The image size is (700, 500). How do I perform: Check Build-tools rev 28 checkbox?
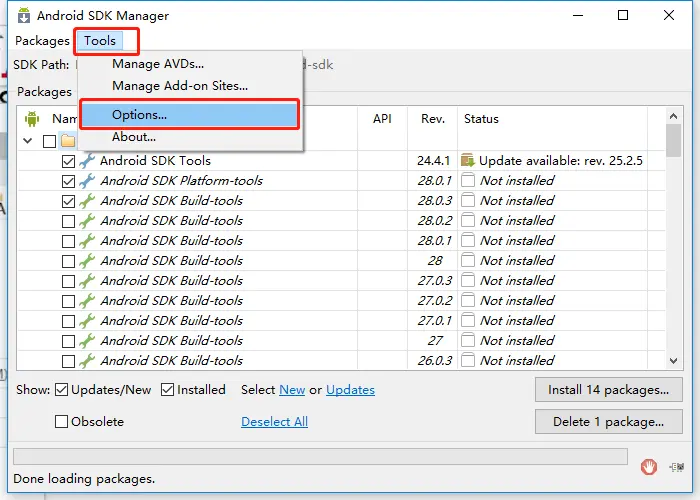pyautogui.click(x=68, y=261)
